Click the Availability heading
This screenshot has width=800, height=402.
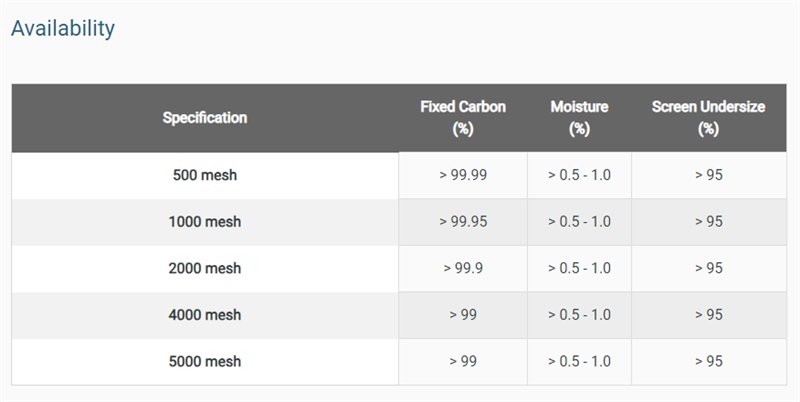[62, 28]
